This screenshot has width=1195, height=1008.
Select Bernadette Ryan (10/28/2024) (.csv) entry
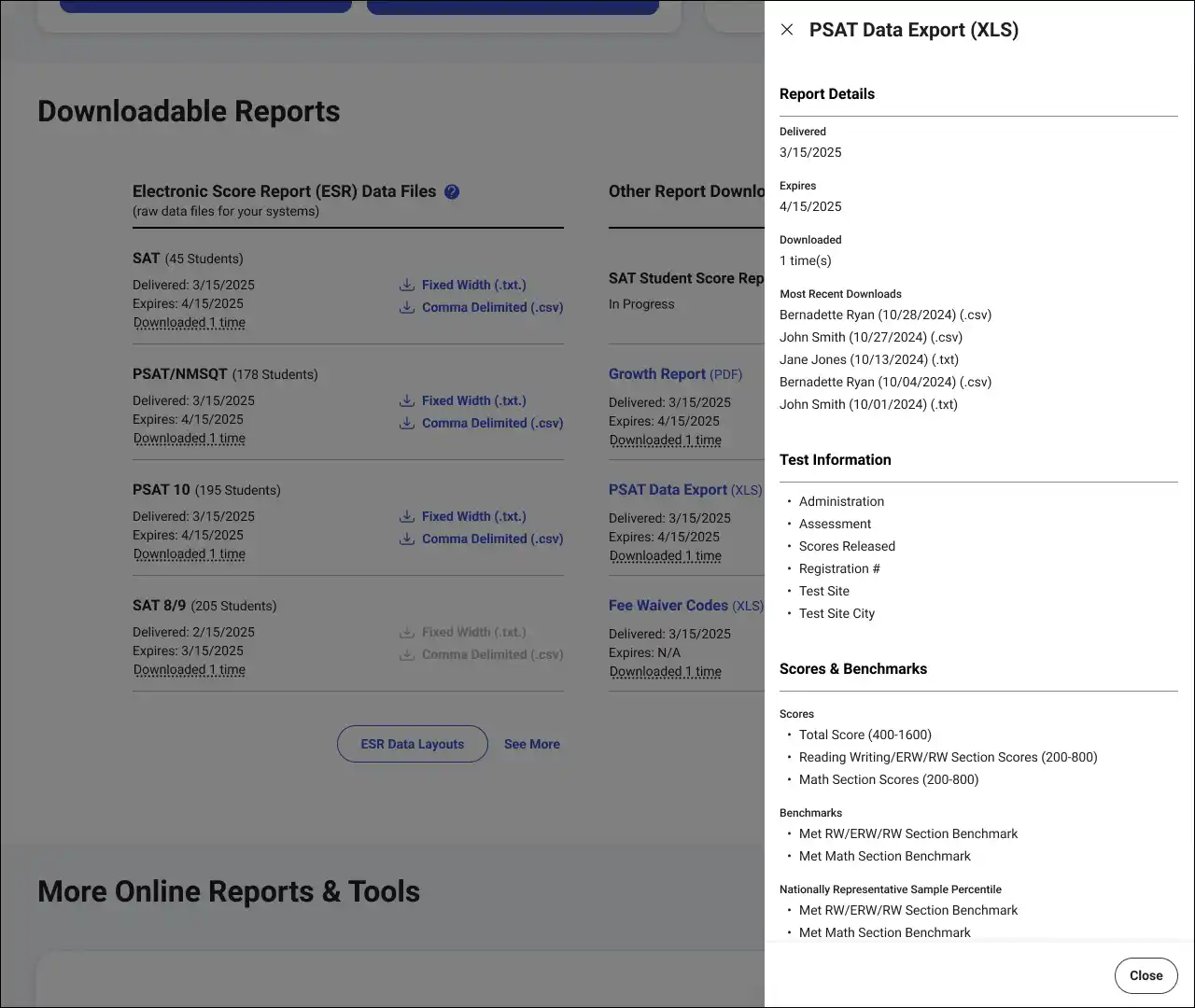[x=885, y=315]
